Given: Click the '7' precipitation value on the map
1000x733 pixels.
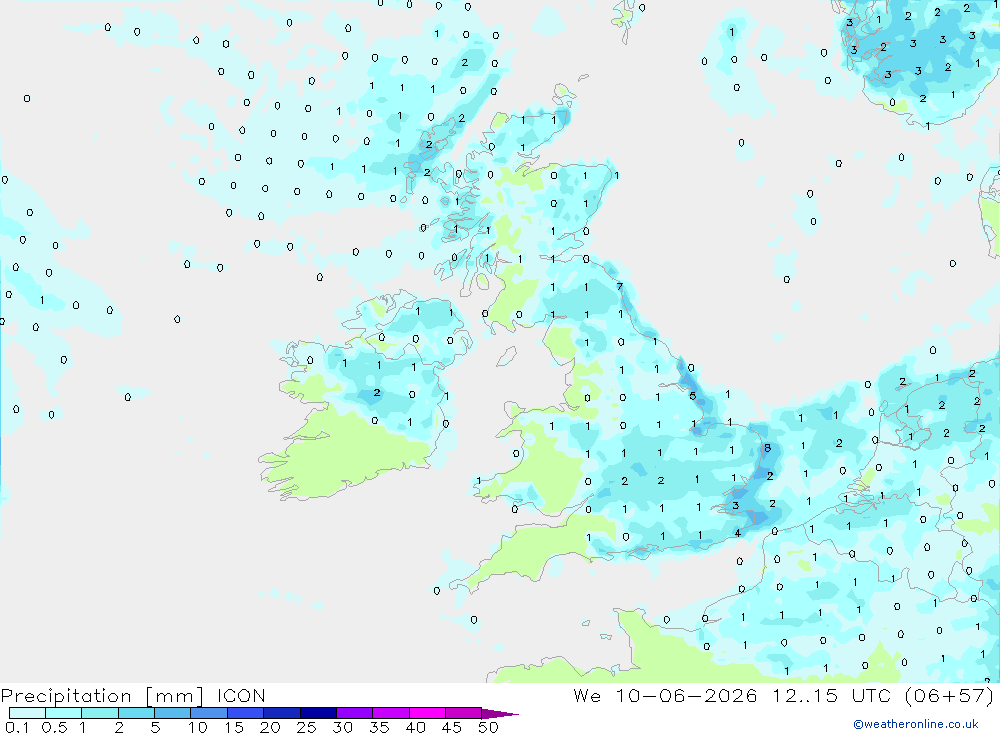Looking at the screenshot, I should click(619, 287).
